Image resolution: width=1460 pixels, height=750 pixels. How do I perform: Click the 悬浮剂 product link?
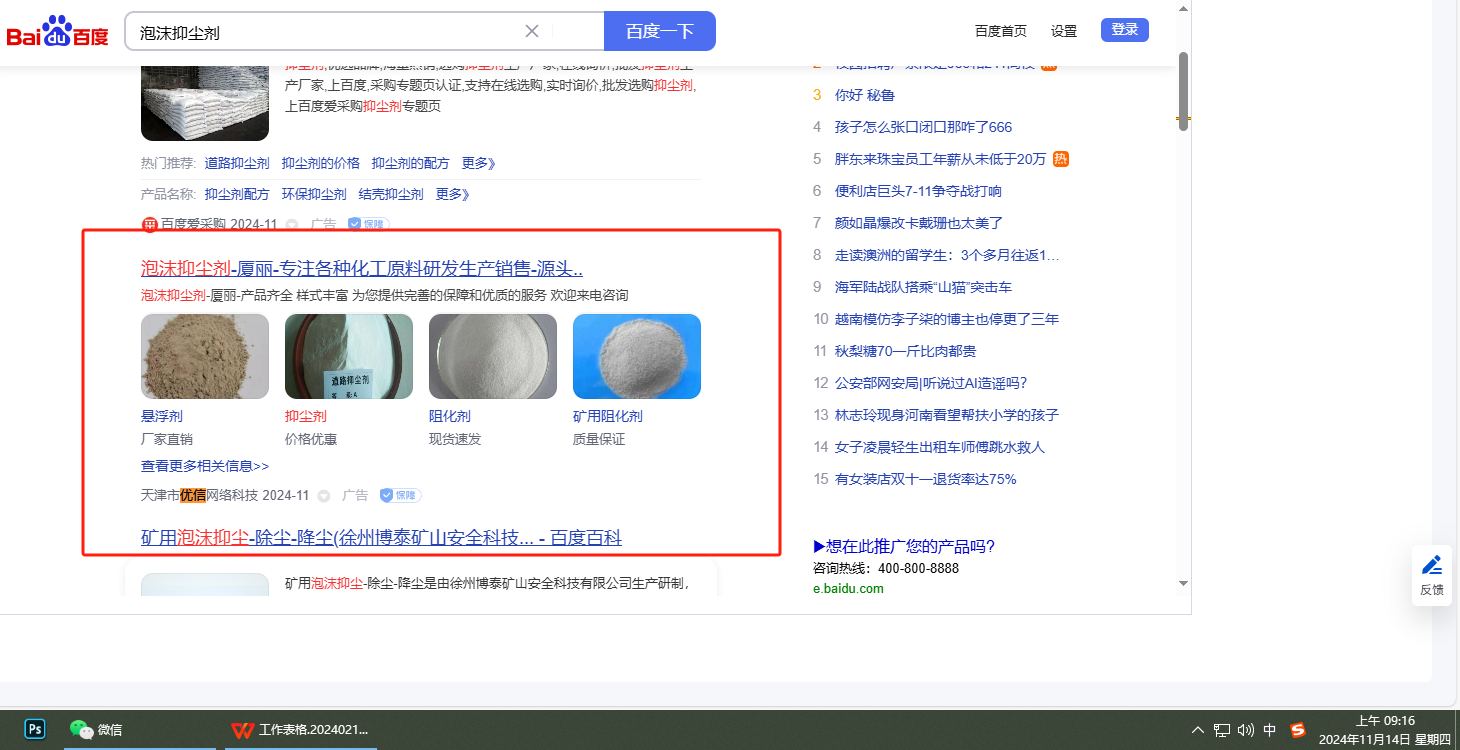coord(162,416)
